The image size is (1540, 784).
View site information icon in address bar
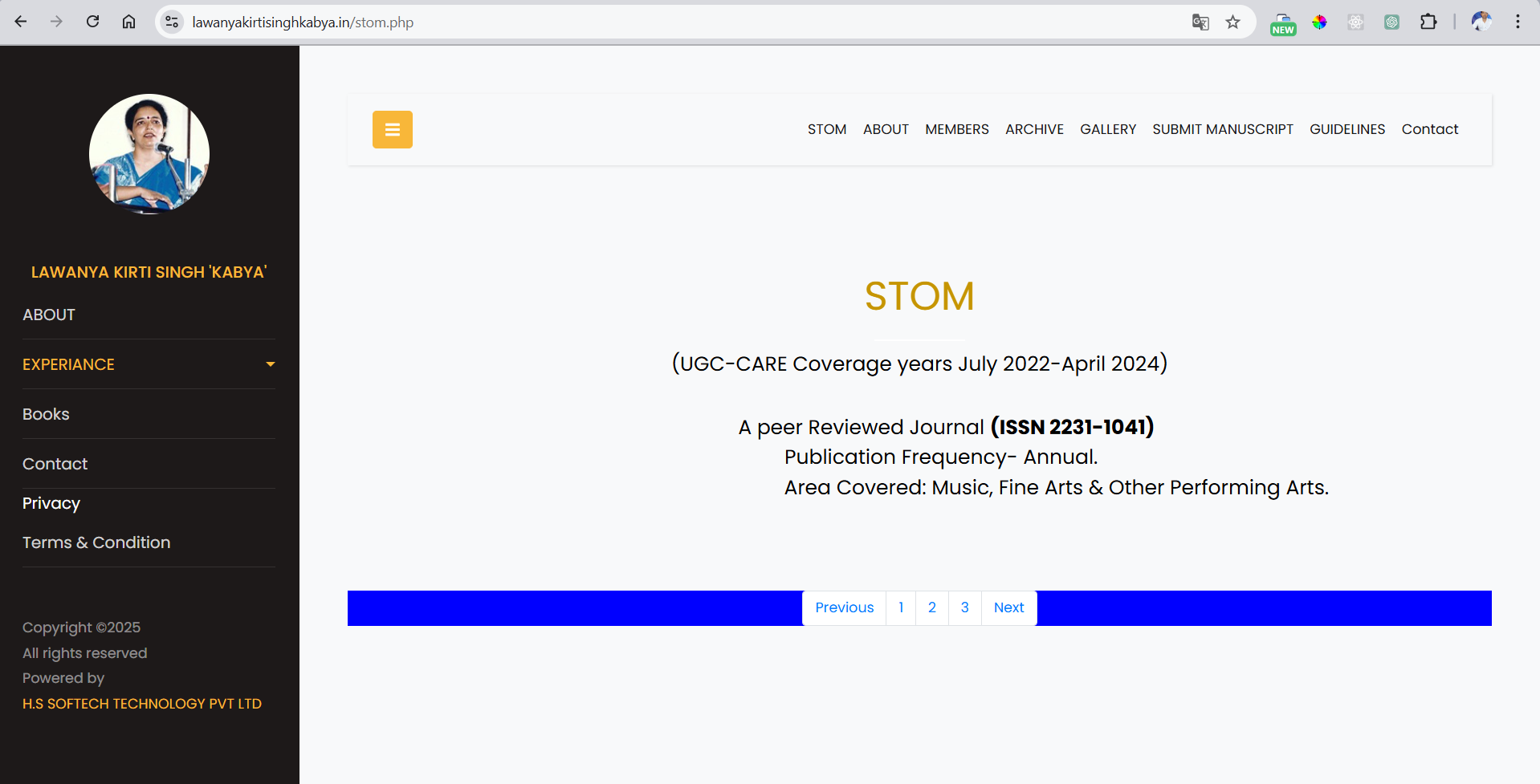point(172,22)
